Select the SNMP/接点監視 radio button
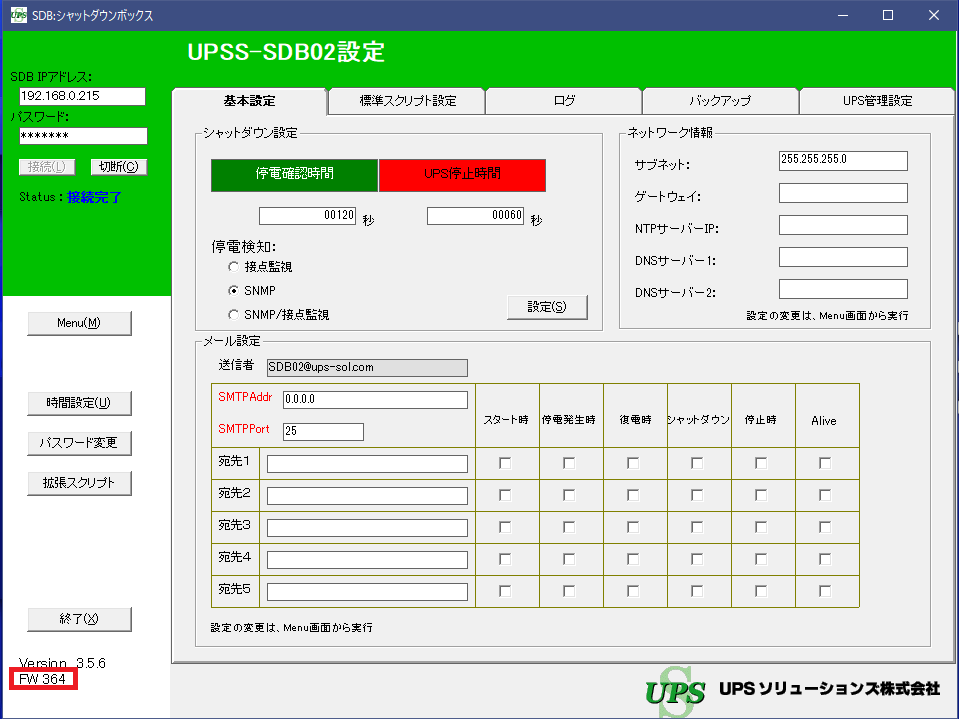 pyautogui.click(x=233, y=314)
